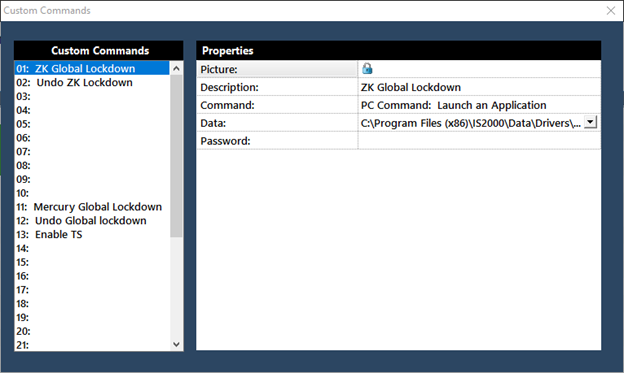Select command 12: Undo Global lockdown

pyautogui.click(x=92, y=221)
